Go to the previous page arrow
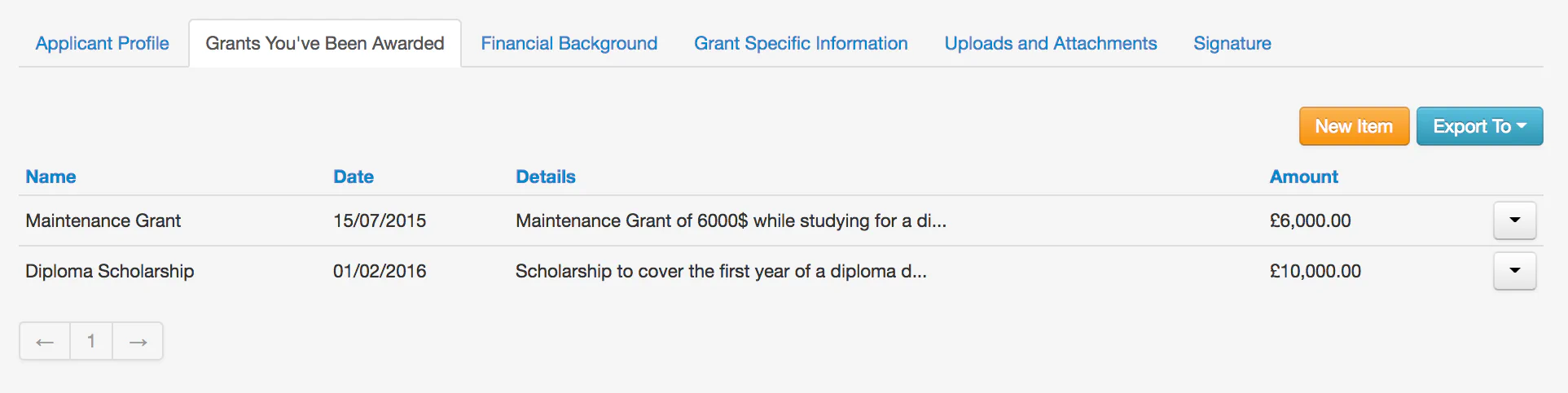 tap(45, 341)
